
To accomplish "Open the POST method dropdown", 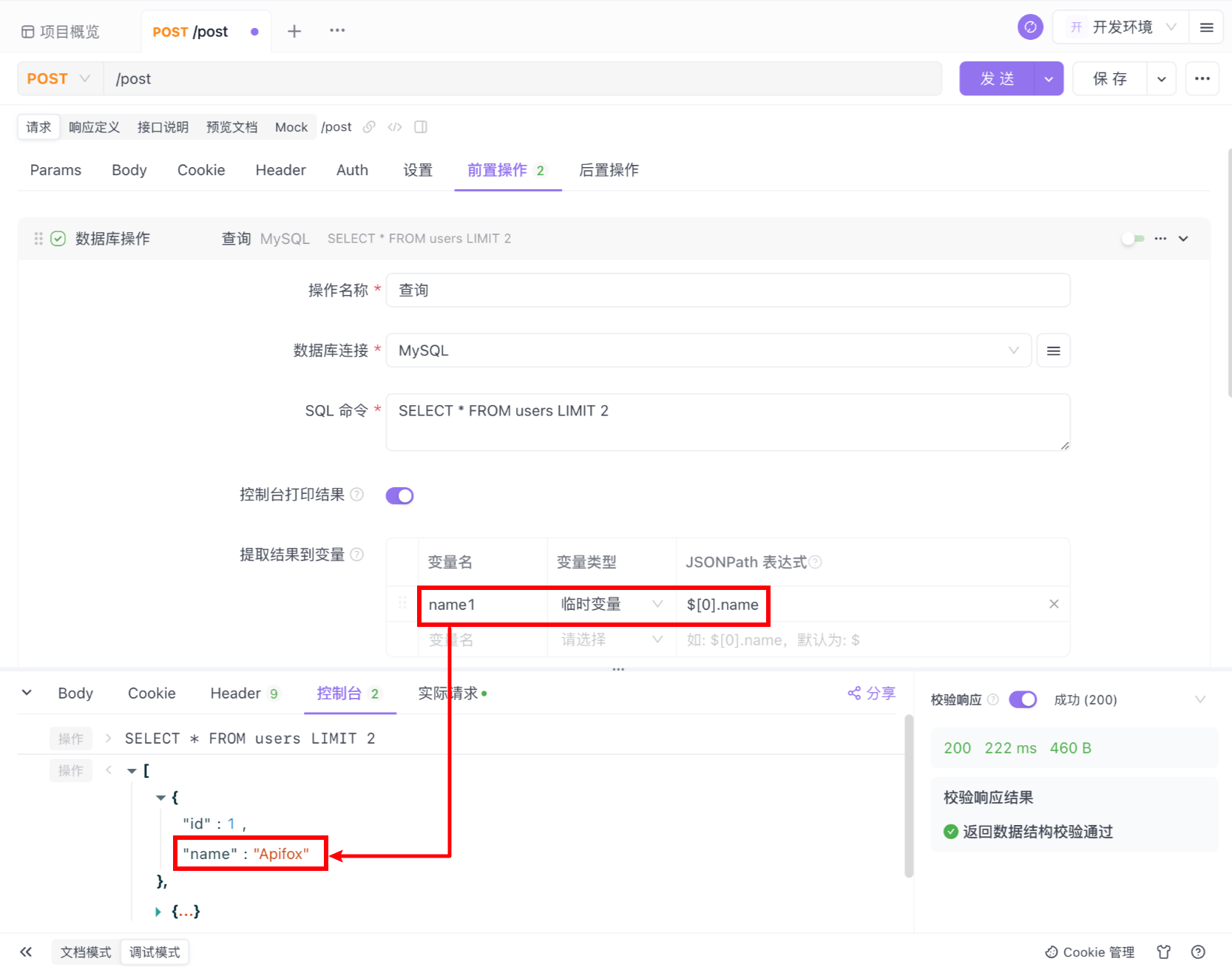I will pyautogui.click(x=59, y=79).
